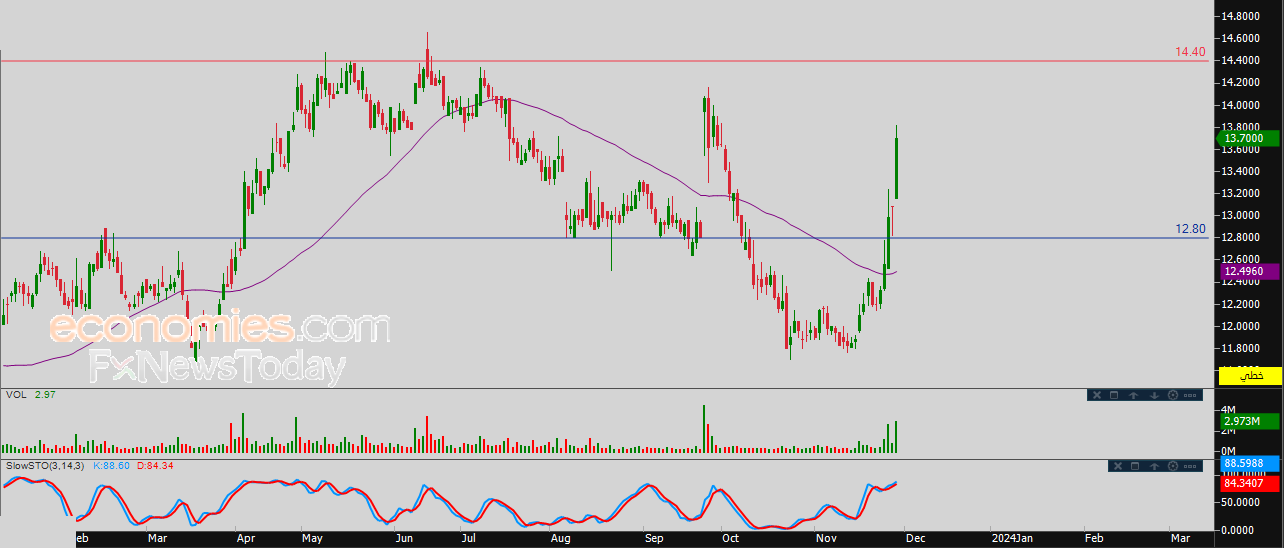
Task: Move the VOL panel down
Action: [1153, 395]
